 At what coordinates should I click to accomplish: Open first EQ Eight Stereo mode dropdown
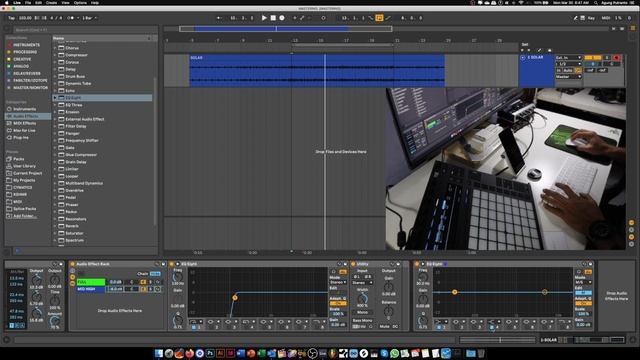[338, 282]
